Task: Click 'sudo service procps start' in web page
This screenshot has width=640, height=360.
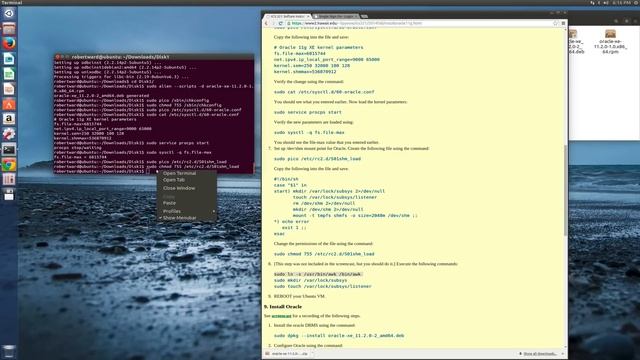Action: coord(308,112)
